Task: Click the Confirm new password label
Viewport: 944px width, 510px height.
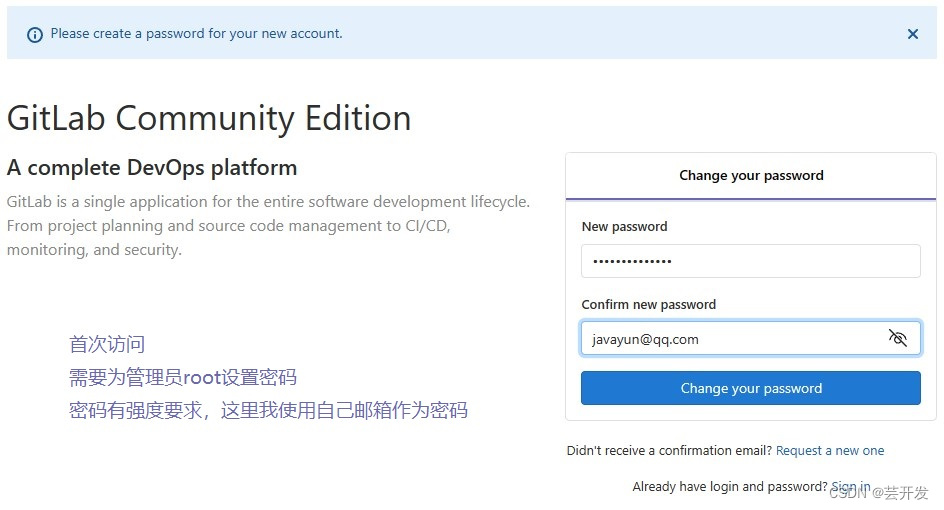Action: click(648, 305)
